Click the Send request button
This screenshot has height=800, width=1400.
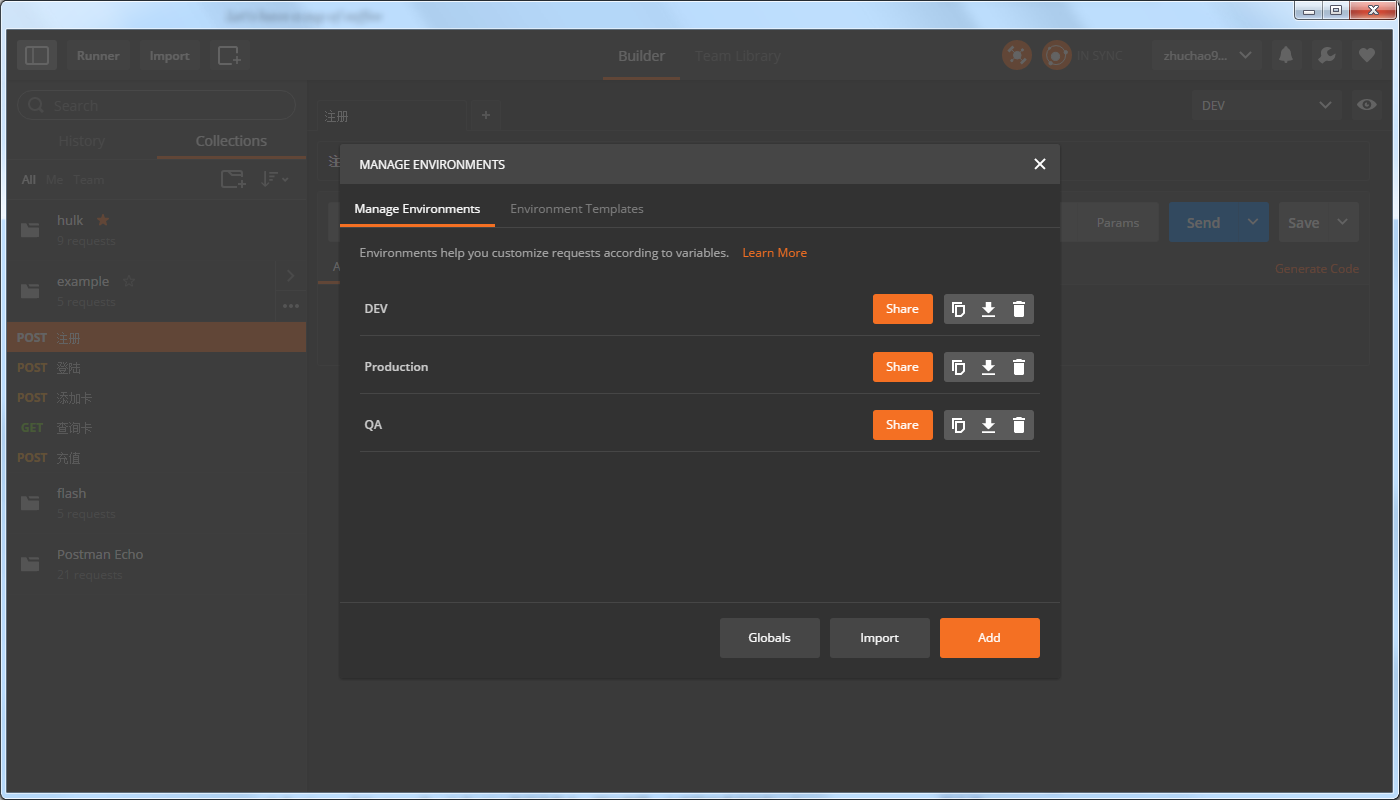point(1203,222)
